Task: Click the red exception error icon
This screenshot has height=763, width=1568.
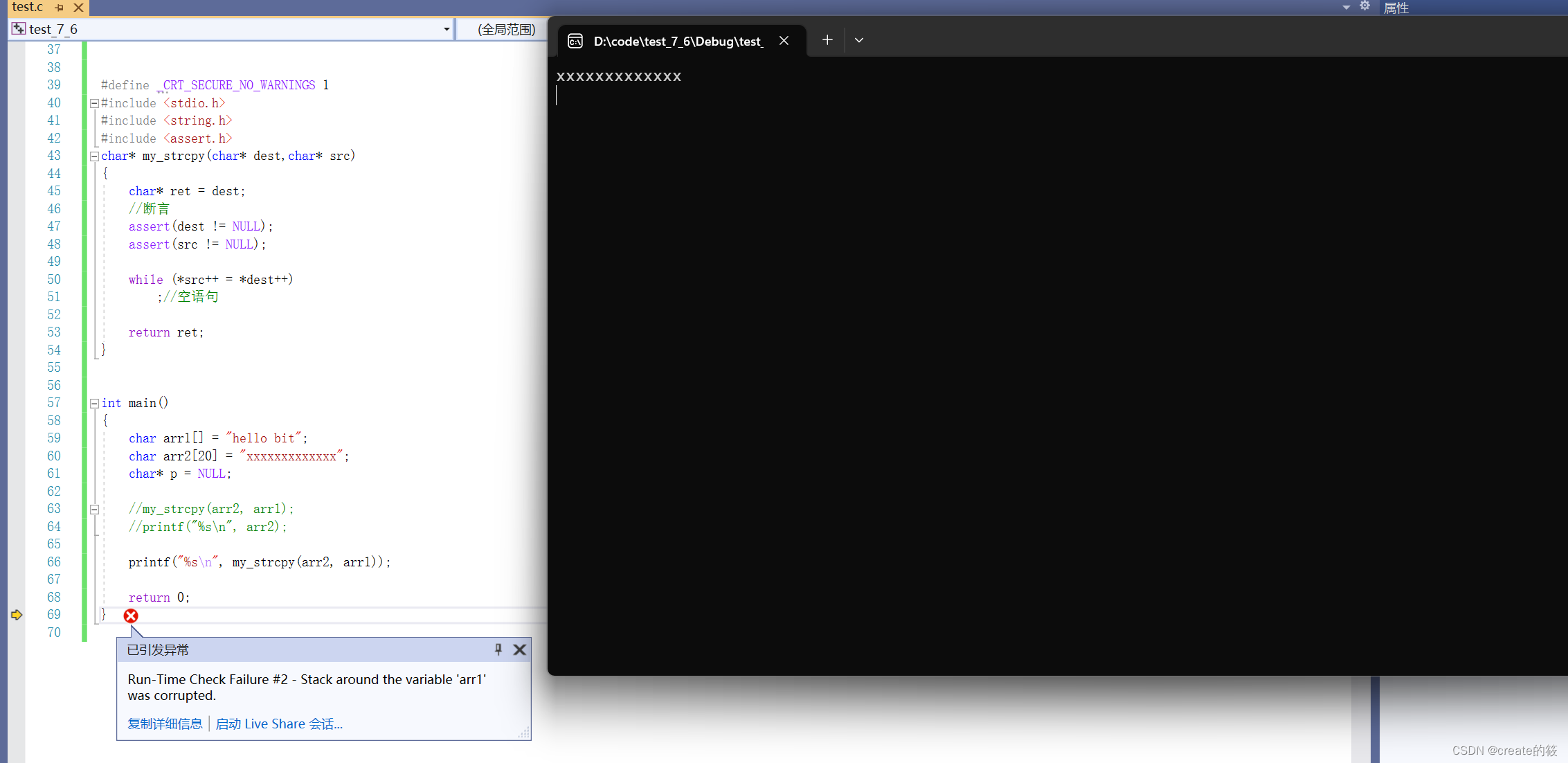Action: (x=131, y=616)
